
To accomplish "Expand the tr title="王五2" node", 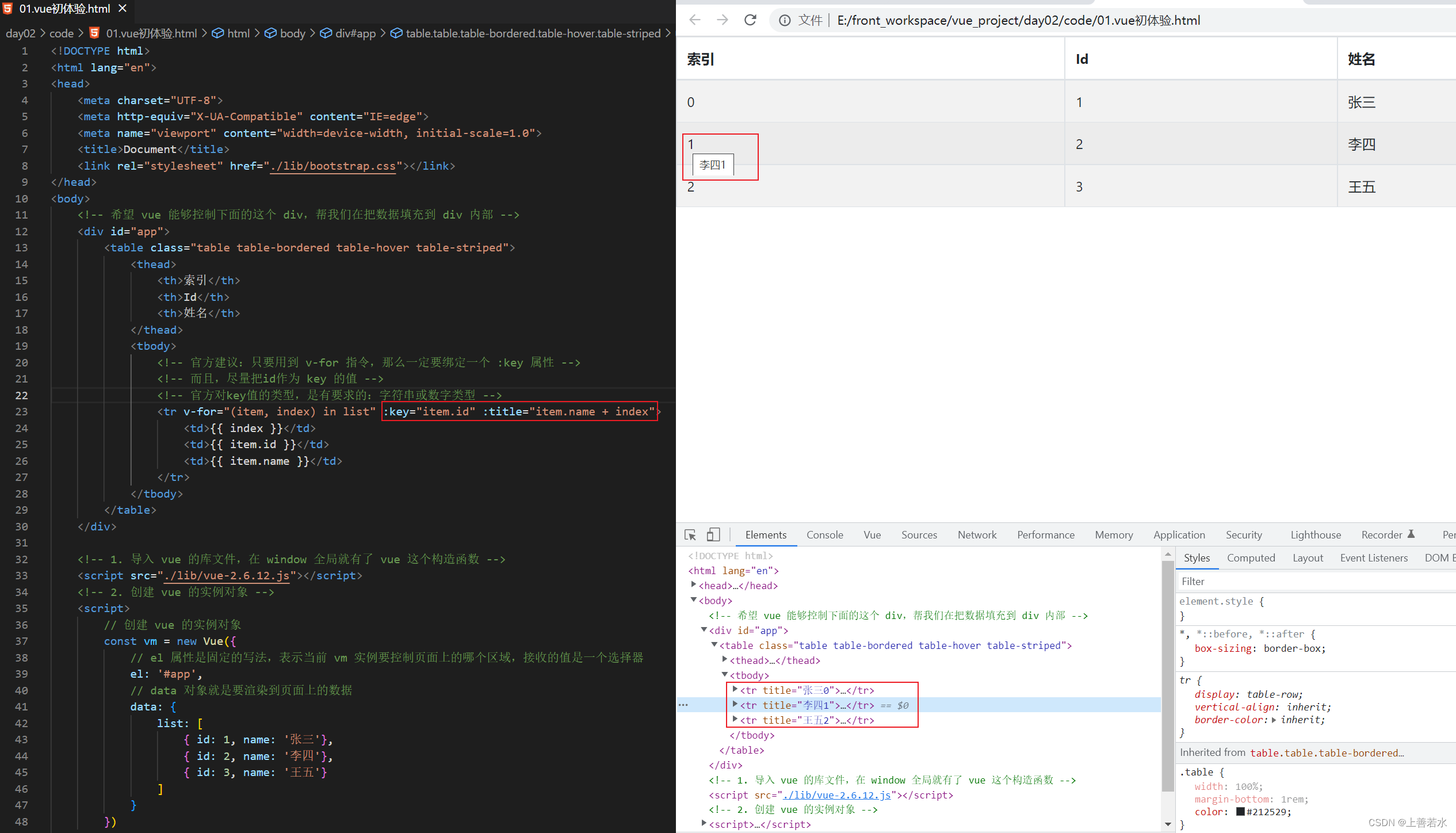I will (735, 719).
